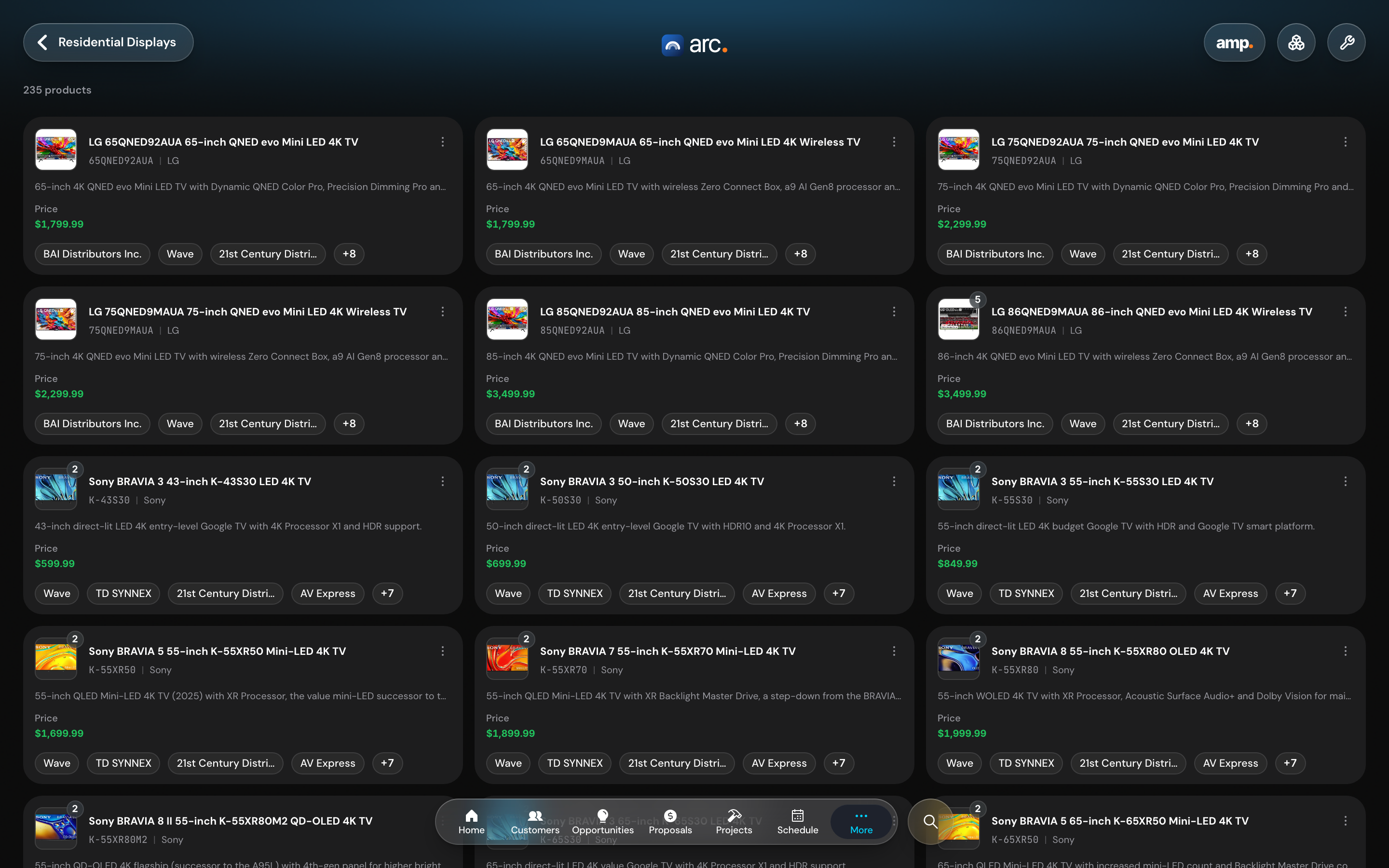Screen dimensions: 1389x868
Task: Click the integrations cubes icon
Action: coord(1296,42)
